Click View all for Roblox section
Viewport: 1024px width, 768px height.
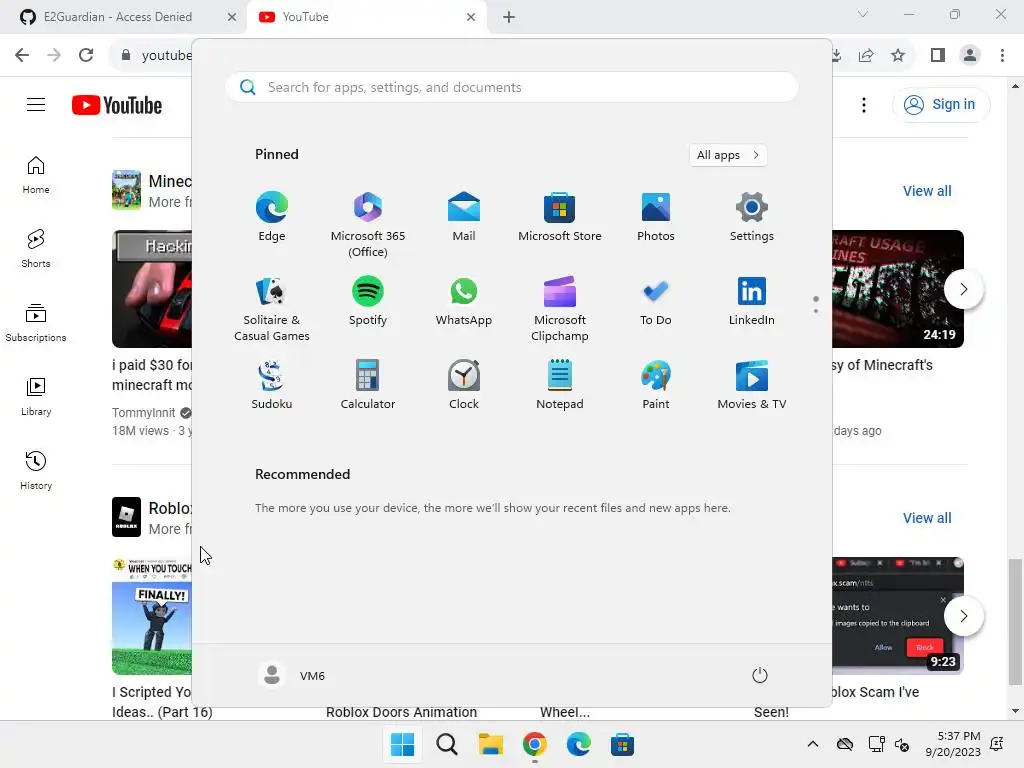(x=927, y=518)
